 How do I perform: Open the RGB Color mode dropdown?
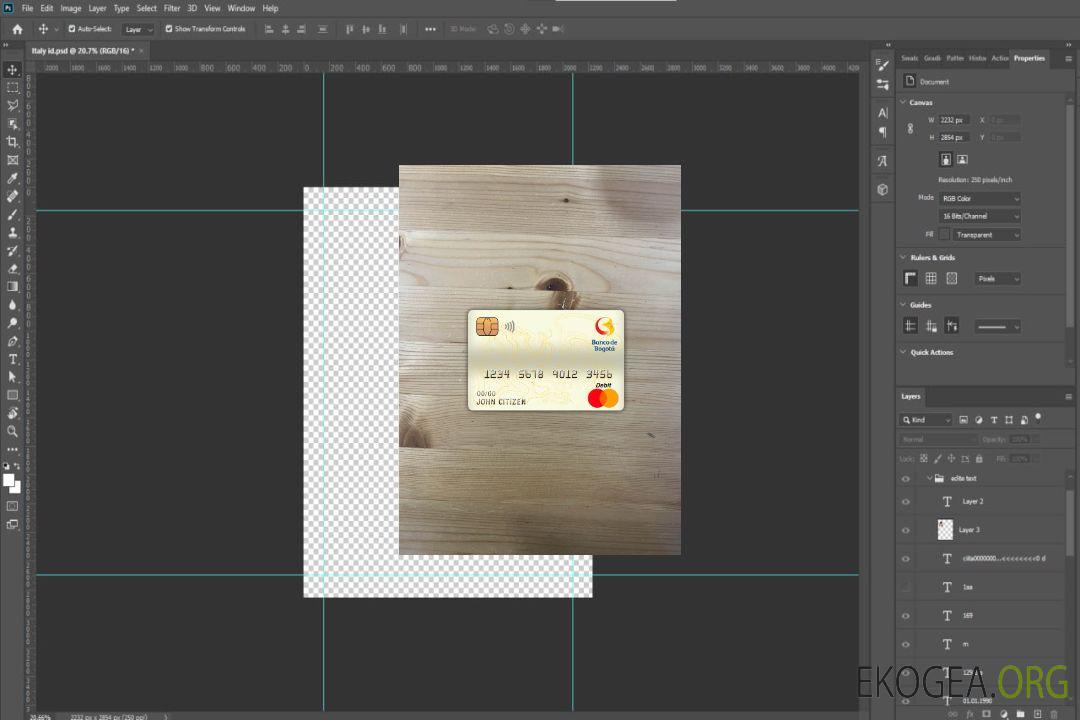coord(980,198)
